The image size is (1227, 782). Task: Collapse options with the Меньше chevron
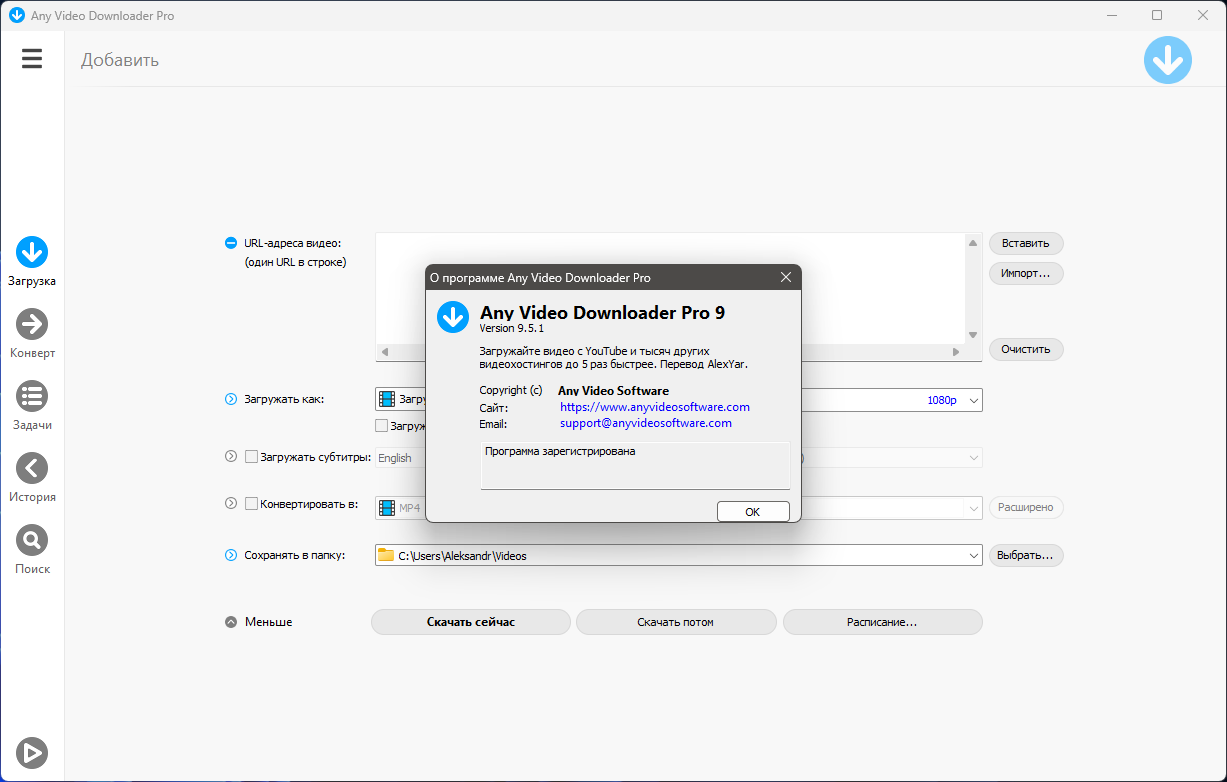point(231,622)
